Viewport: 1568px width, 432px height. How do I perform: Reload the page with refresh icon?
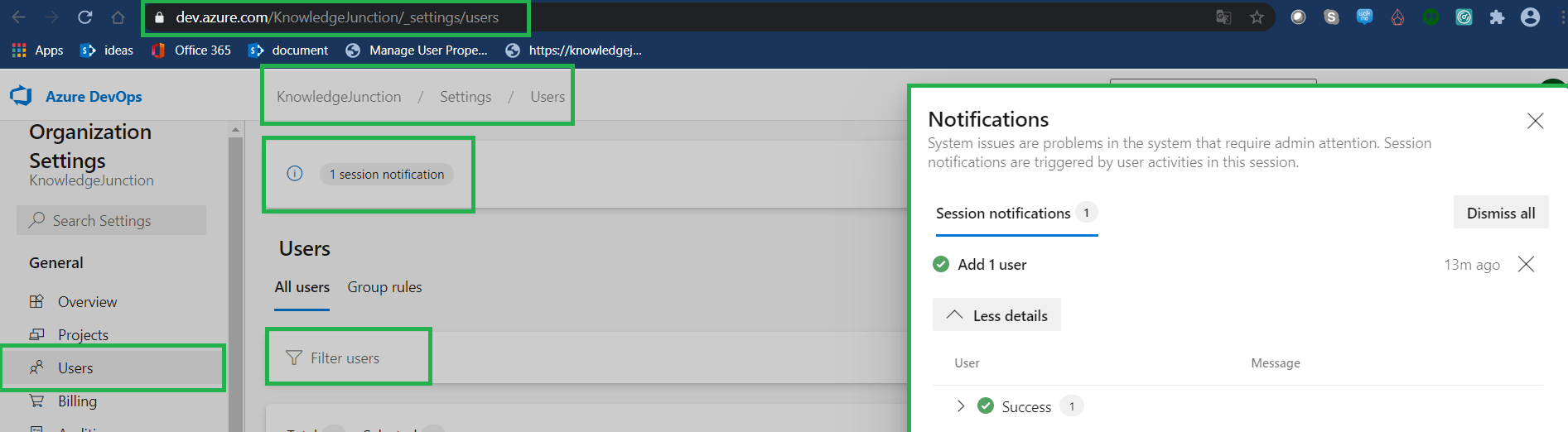(x=84, y=17)
